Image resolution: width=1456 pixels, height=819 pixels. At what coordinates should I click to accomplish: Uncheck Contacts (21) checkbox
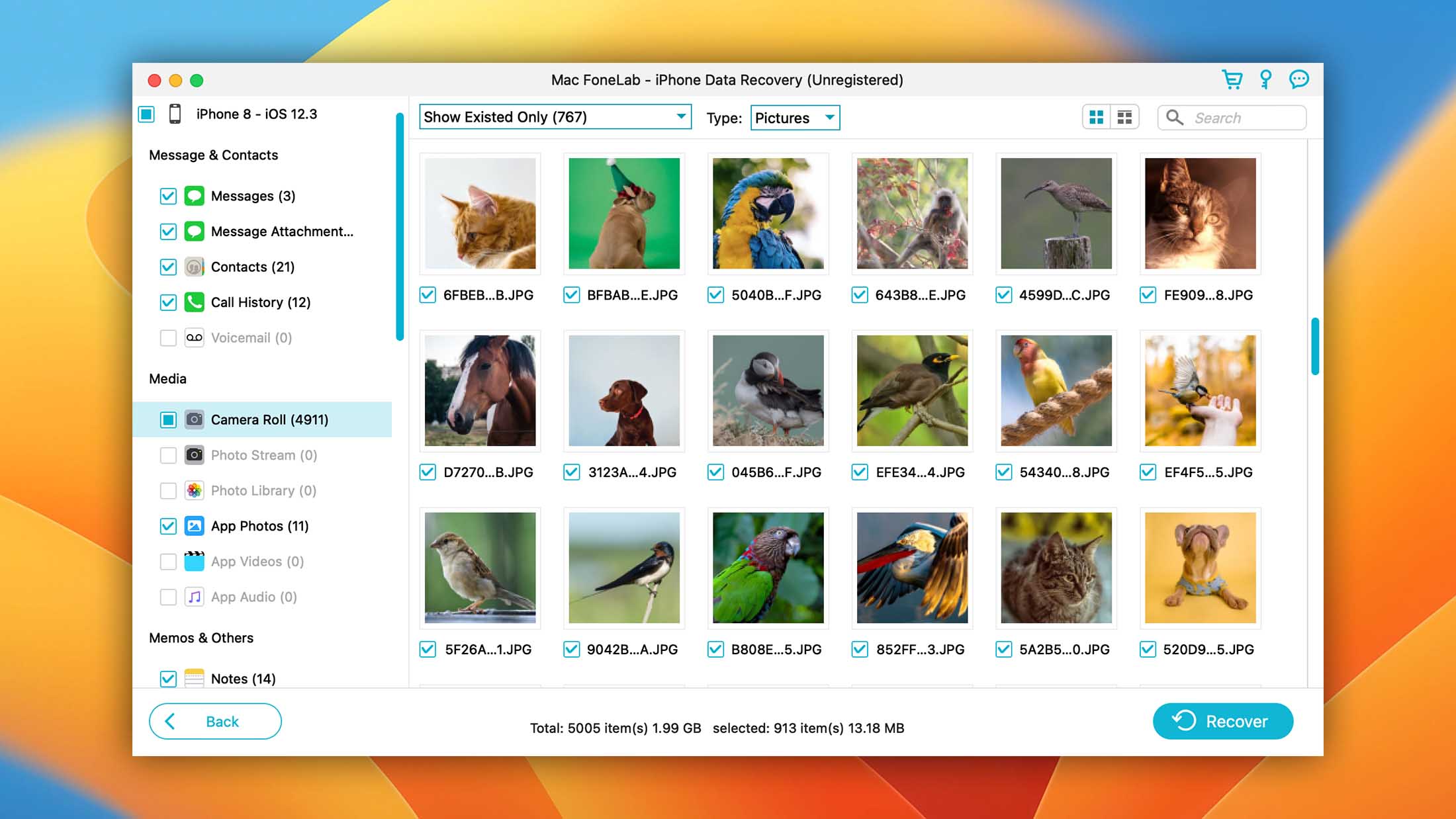(x=168, y=267)
